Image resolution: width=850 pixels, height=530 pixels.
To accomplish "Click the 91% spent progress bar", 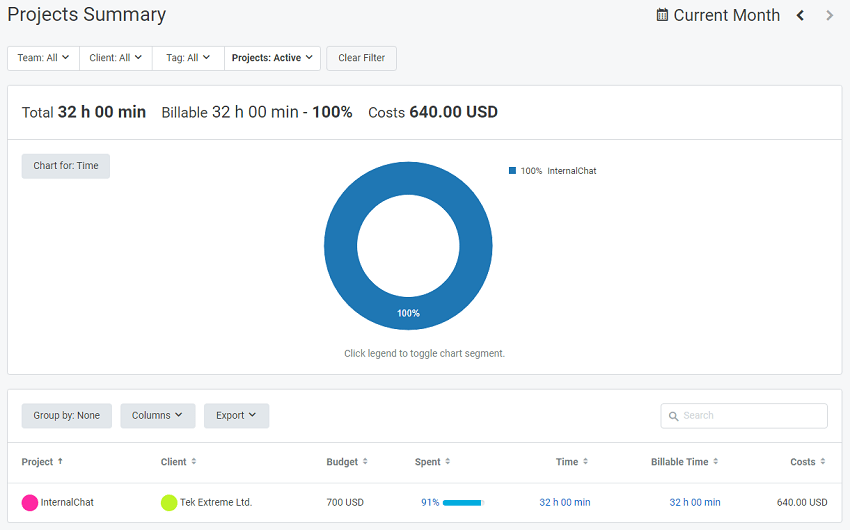I will tap(463, 503).
